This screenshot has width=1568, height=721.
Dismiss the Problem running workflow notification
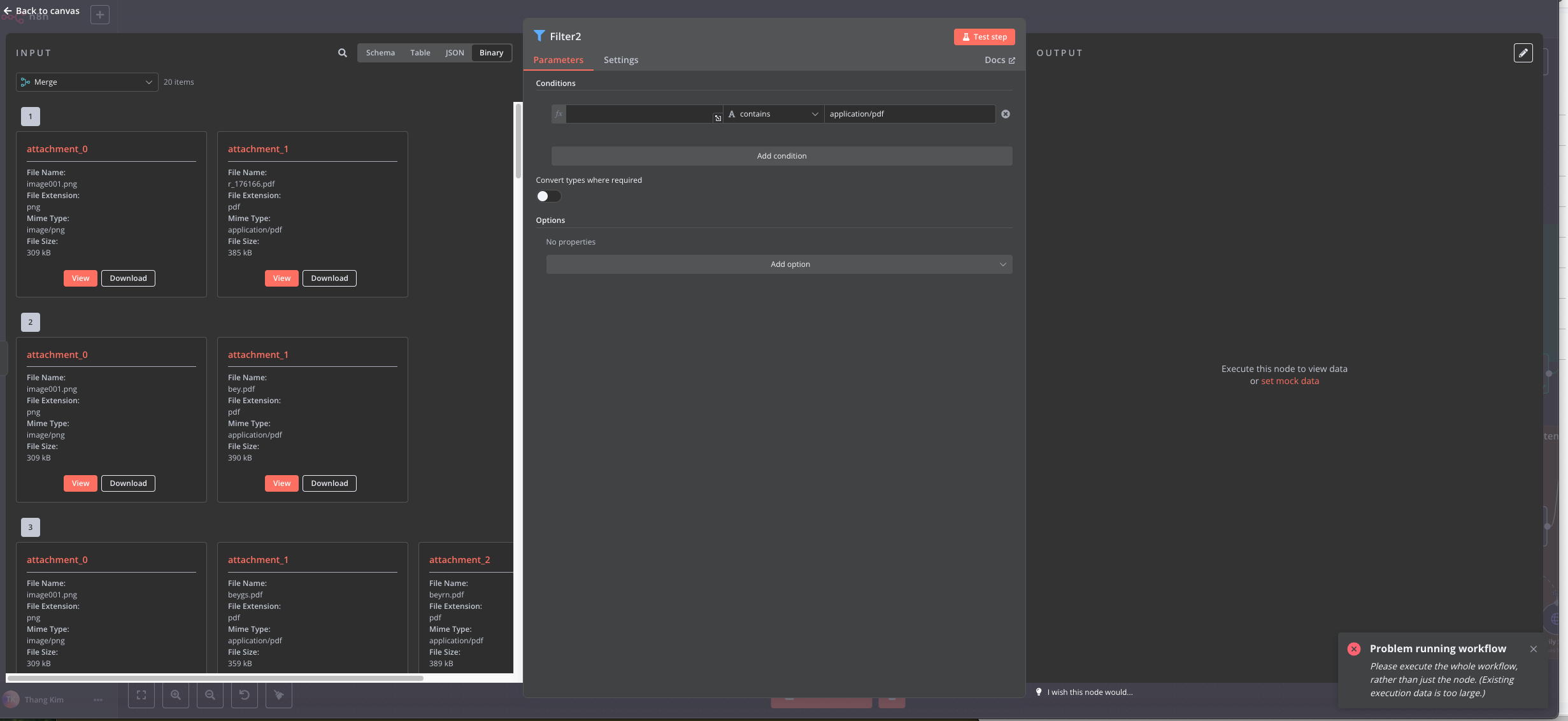point(1534,649)
